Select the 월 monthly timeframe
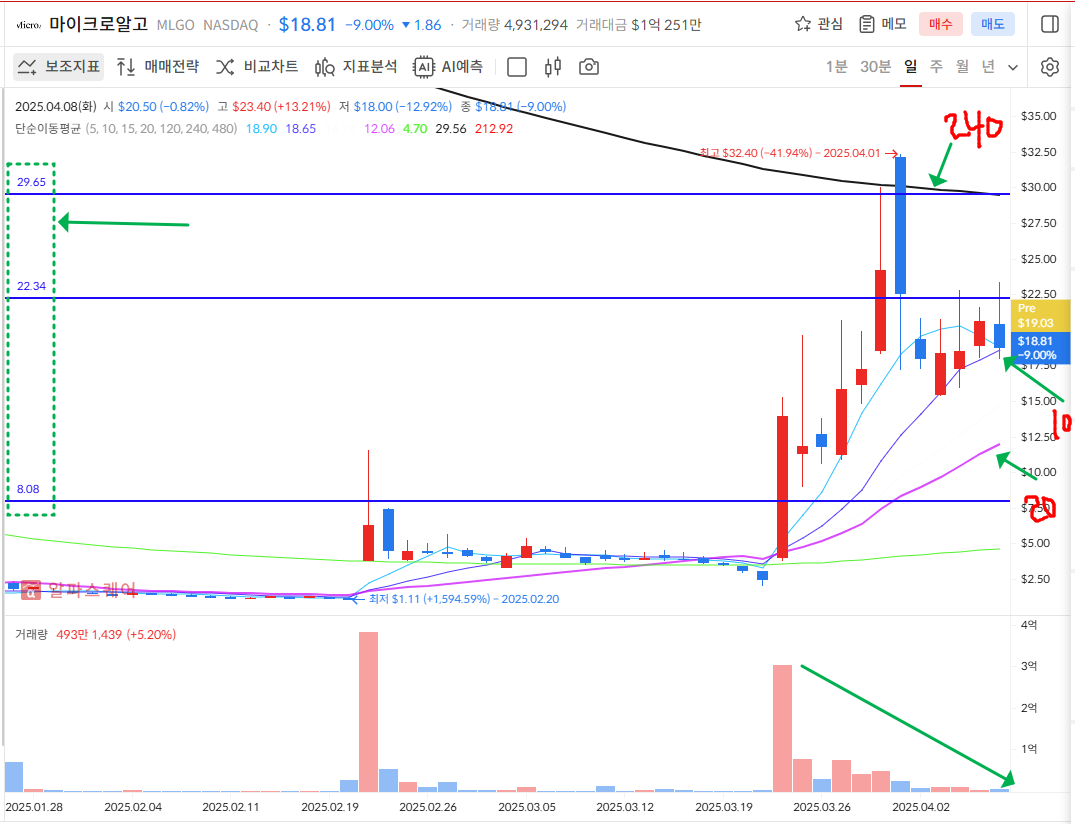 (x=963, y=66)
